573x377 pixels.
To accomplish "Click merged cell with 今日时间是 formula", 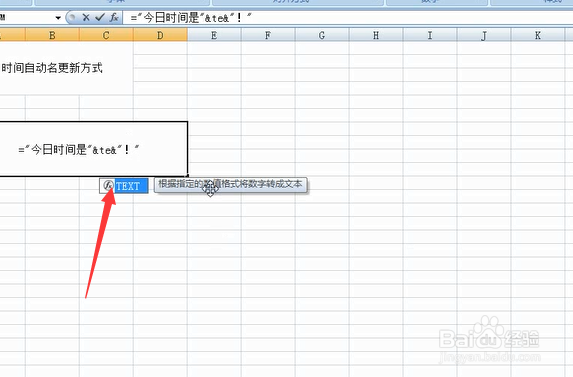I will [x=94, y=149].
